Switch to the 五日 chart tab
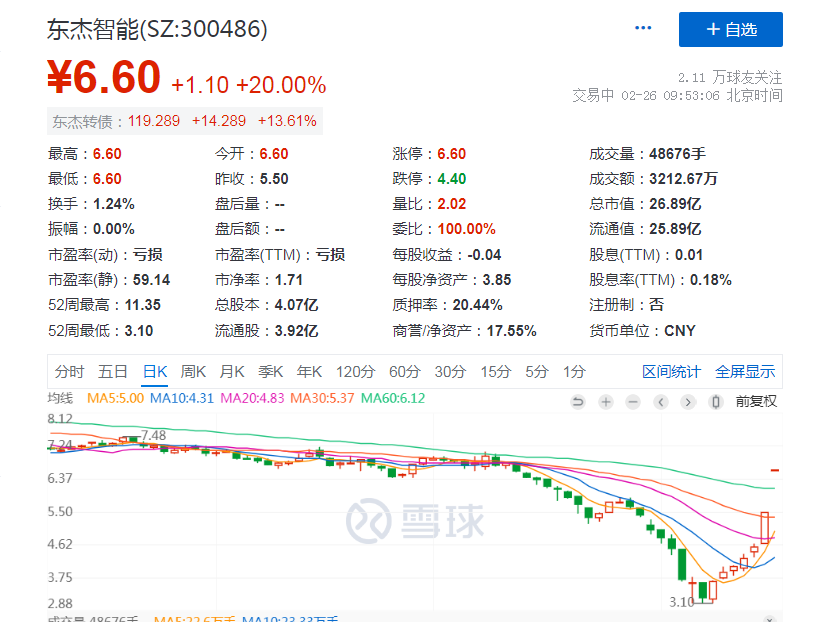This screenshot has height=622, width=816. point(113,372)
